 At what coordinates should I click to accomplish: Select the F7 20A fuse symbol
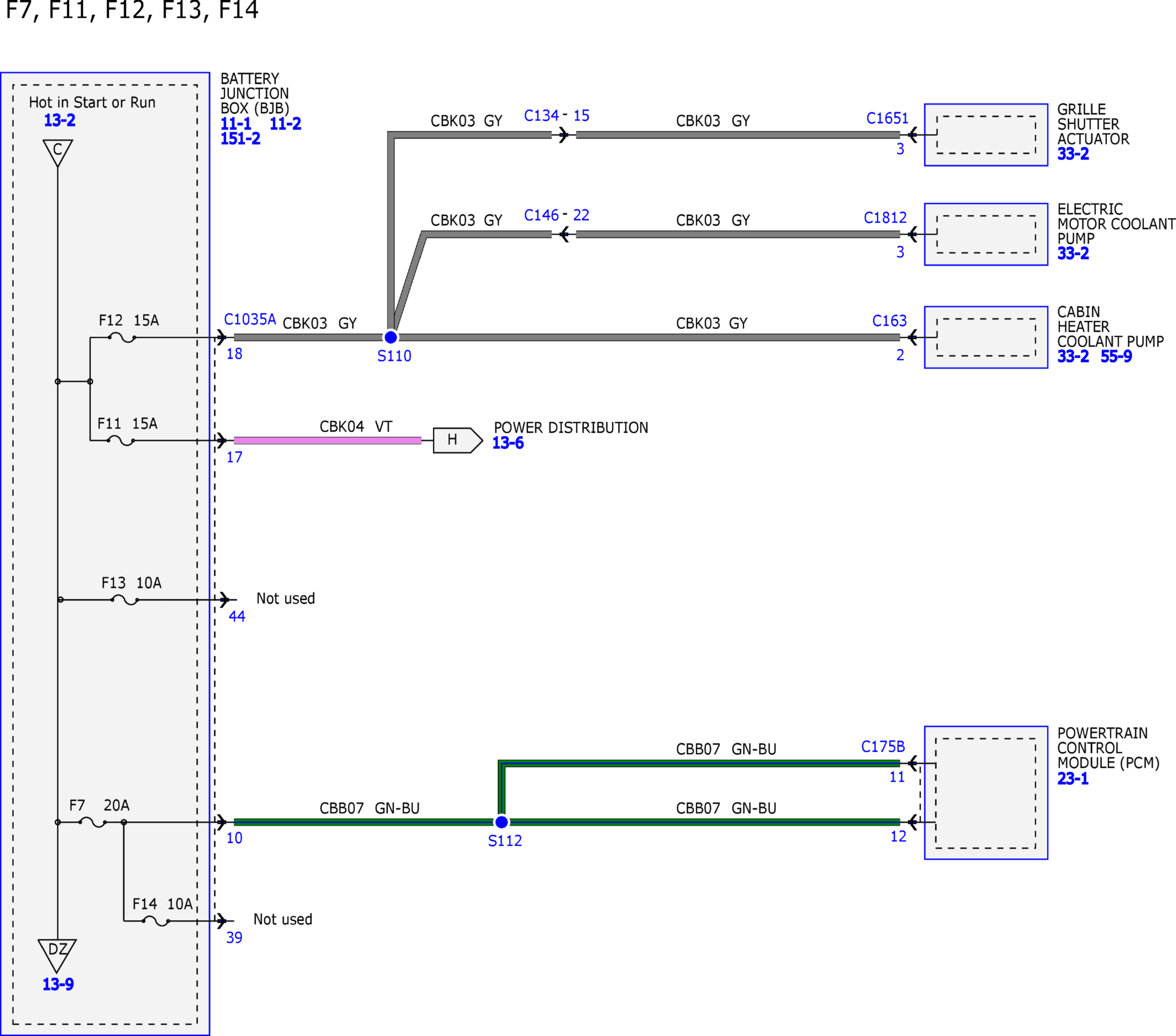pos(93,822)
